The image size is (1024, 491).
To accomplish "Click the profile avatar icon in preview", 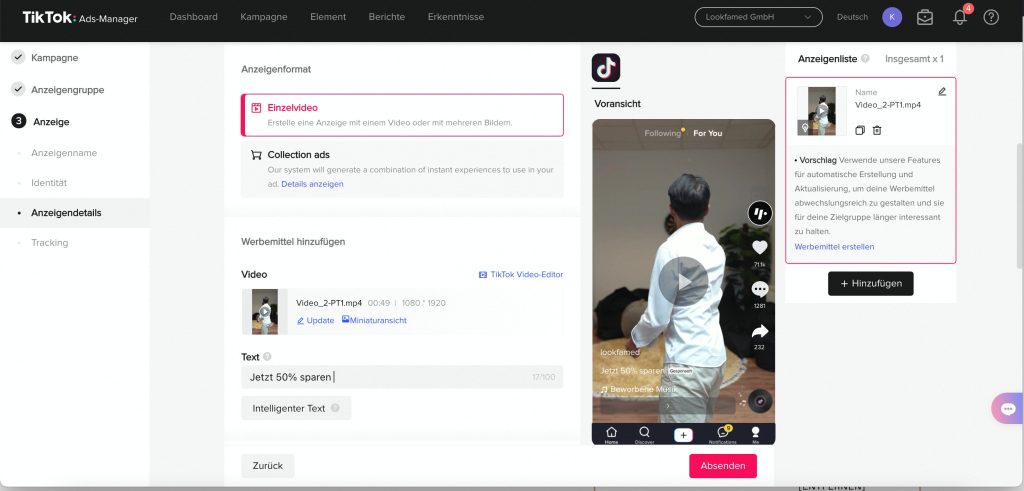I will point(760,213).
